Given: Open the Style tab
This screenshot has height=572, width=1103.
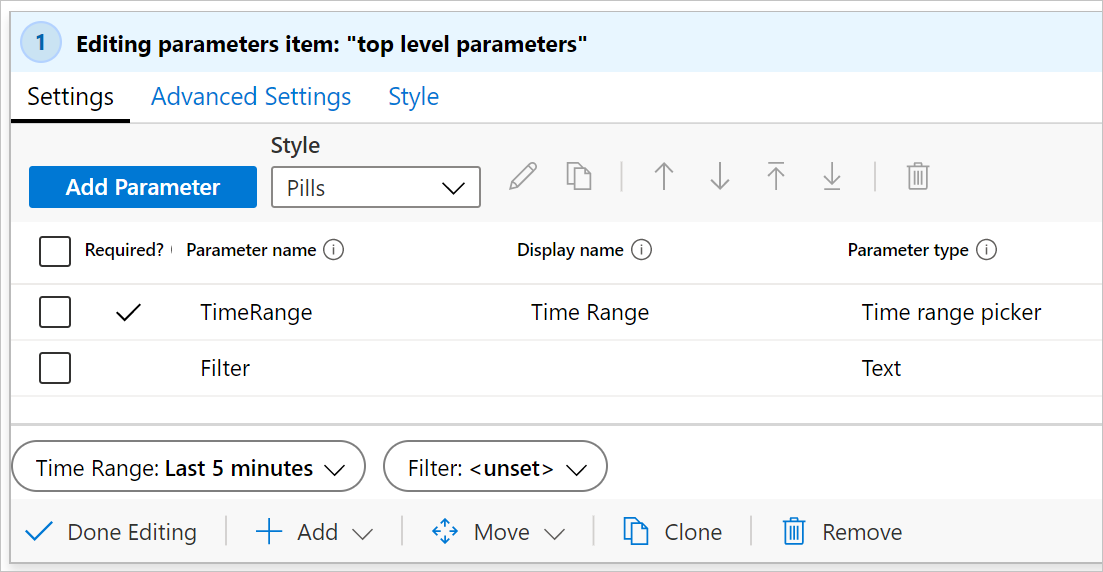Looking at the screenshot, I should tap(413, 97).
